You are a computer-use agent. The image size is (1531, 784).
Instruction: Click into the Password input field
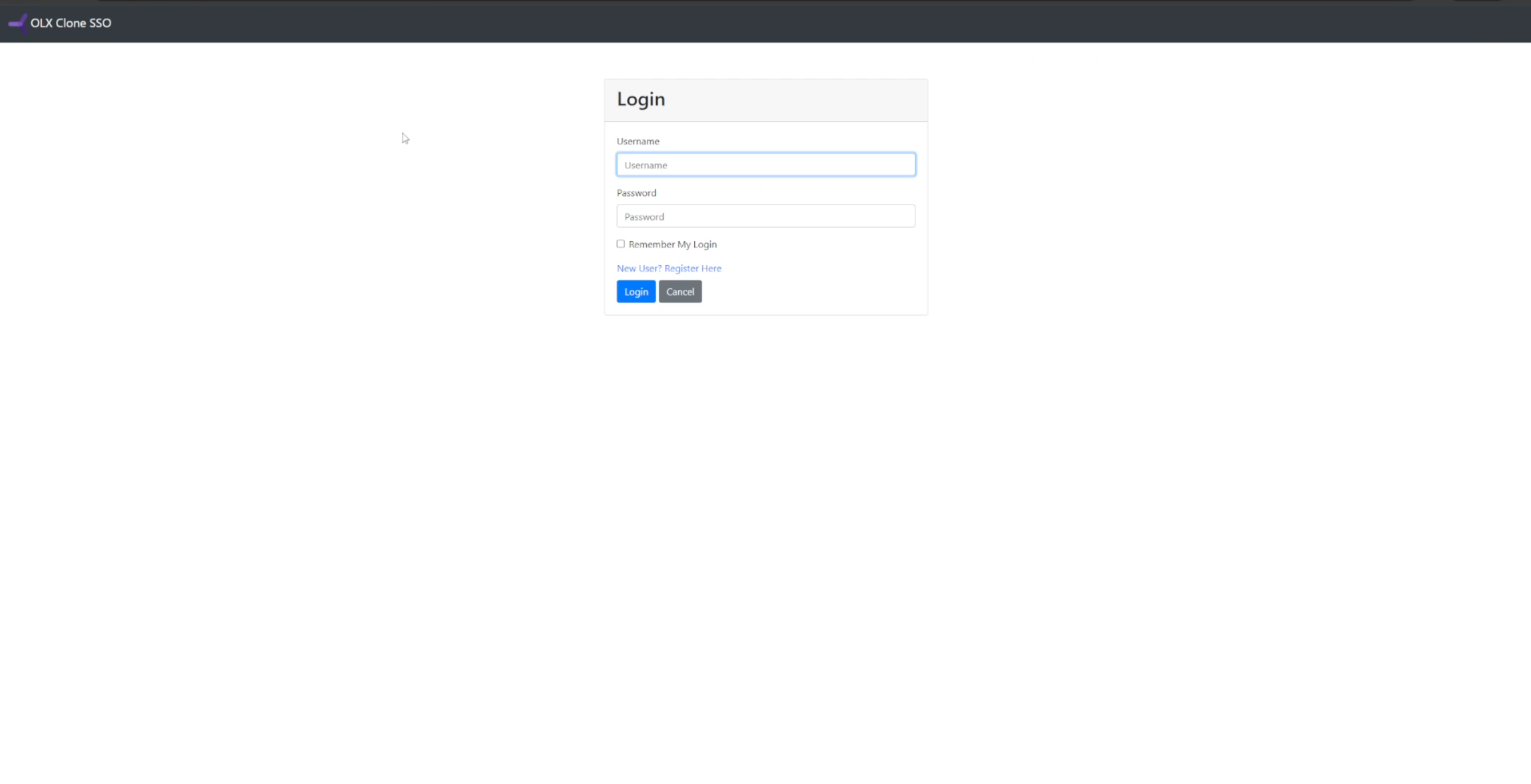tap(765, 216)
